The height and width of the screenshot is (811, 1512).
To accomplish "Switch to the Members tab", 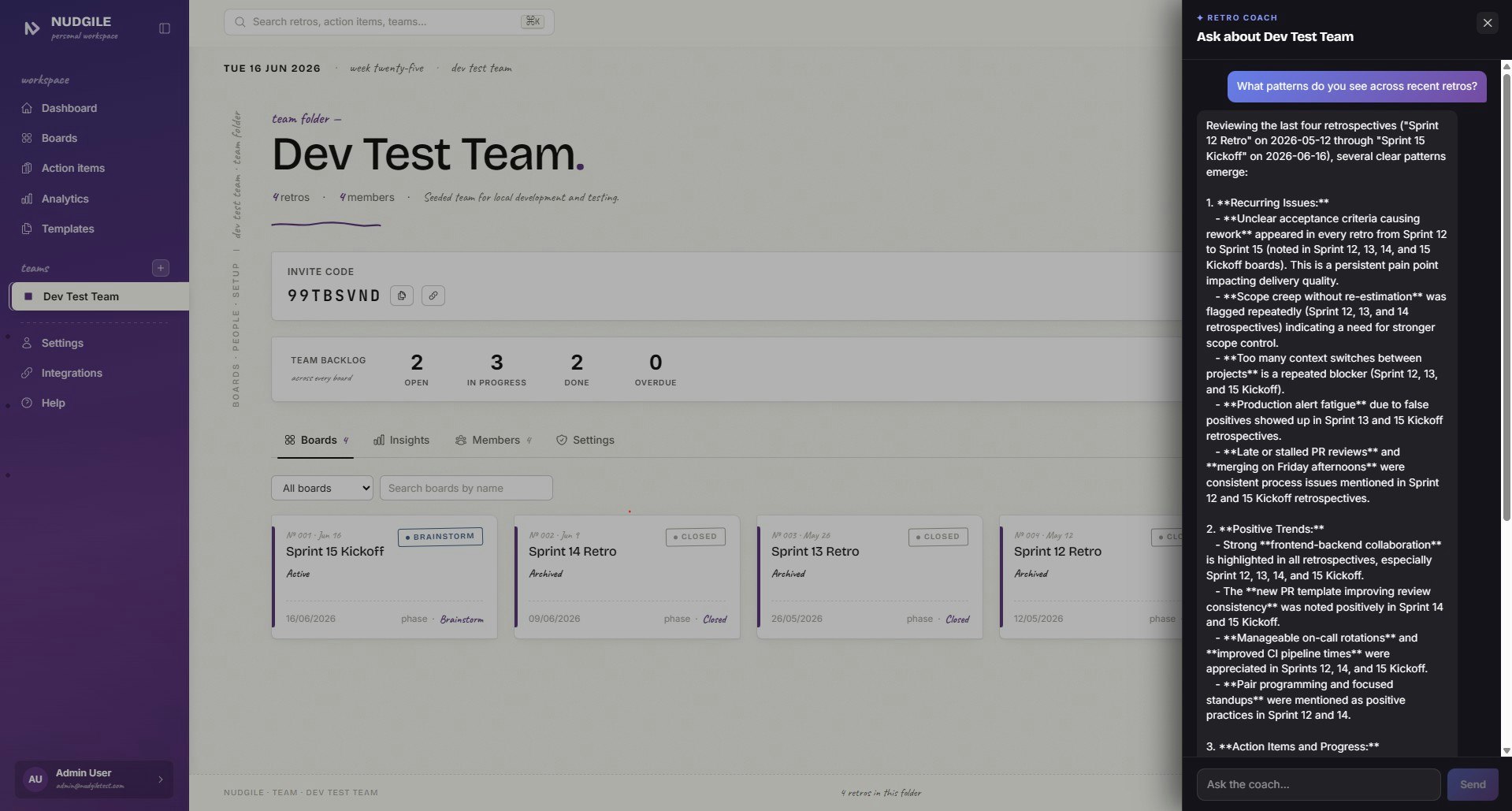I will (493, 440).
